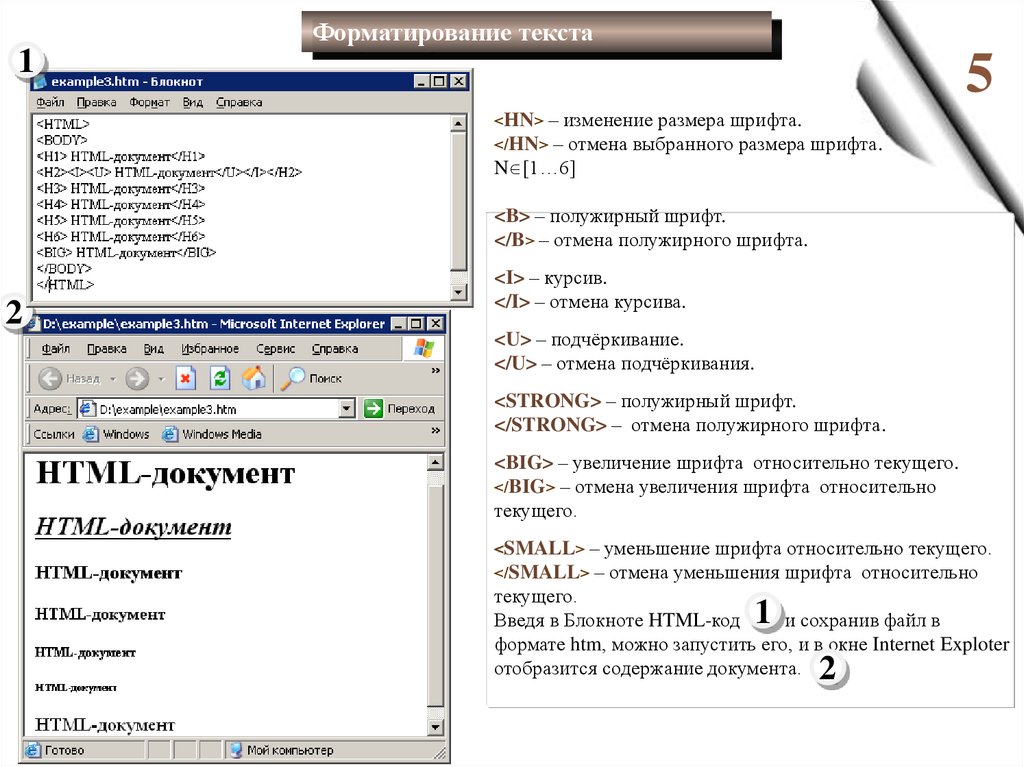Open Справка menu in Блокнот

coord(239,102)
